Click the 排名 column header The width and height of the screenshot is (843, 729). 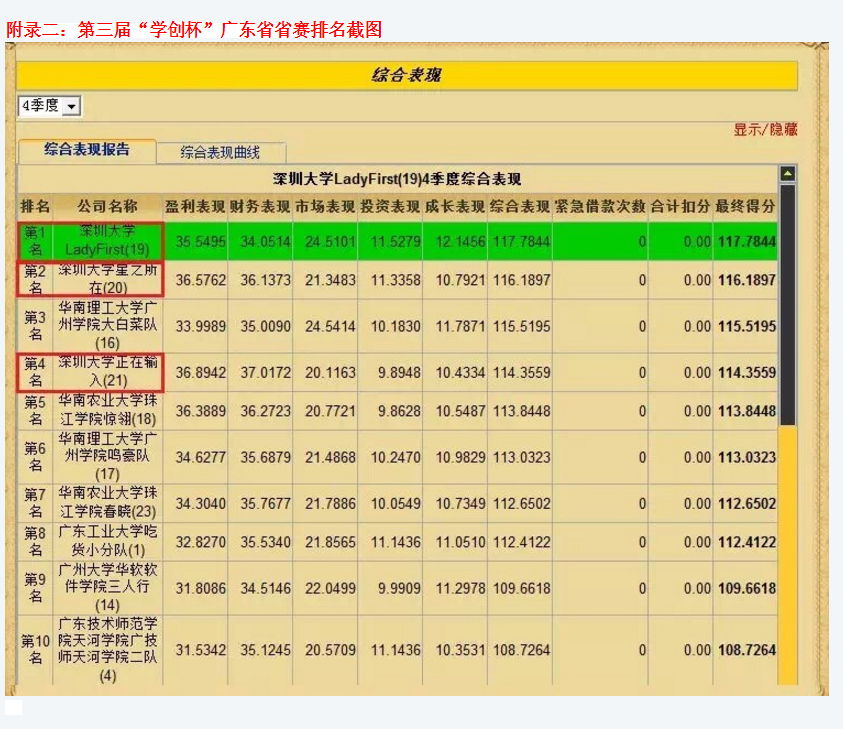click(35, 206)
